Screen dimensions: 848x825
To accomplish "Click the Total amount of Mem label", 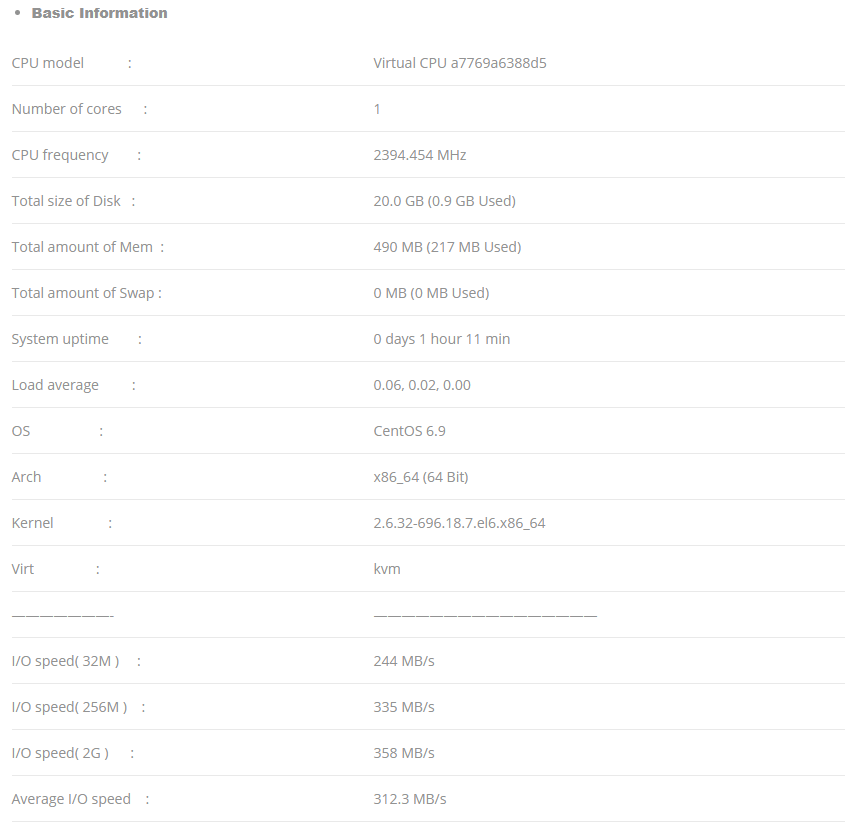I will coord(82,247).
